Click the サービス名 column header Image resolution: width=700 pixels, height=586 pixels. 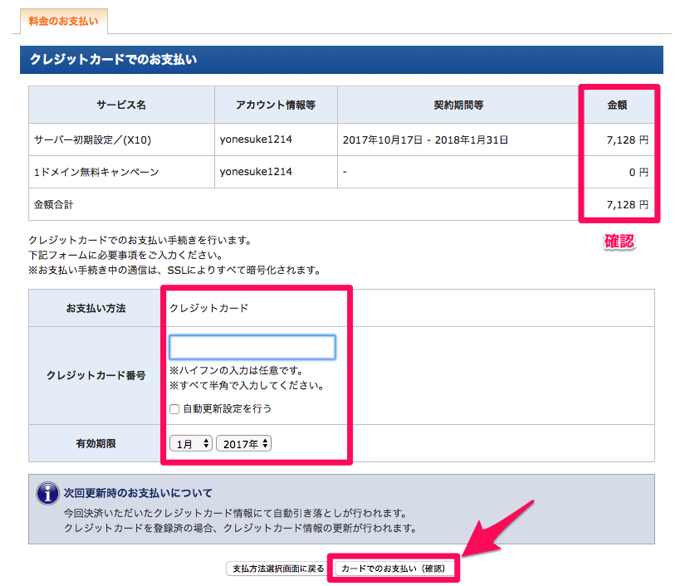tap(122, 104)
